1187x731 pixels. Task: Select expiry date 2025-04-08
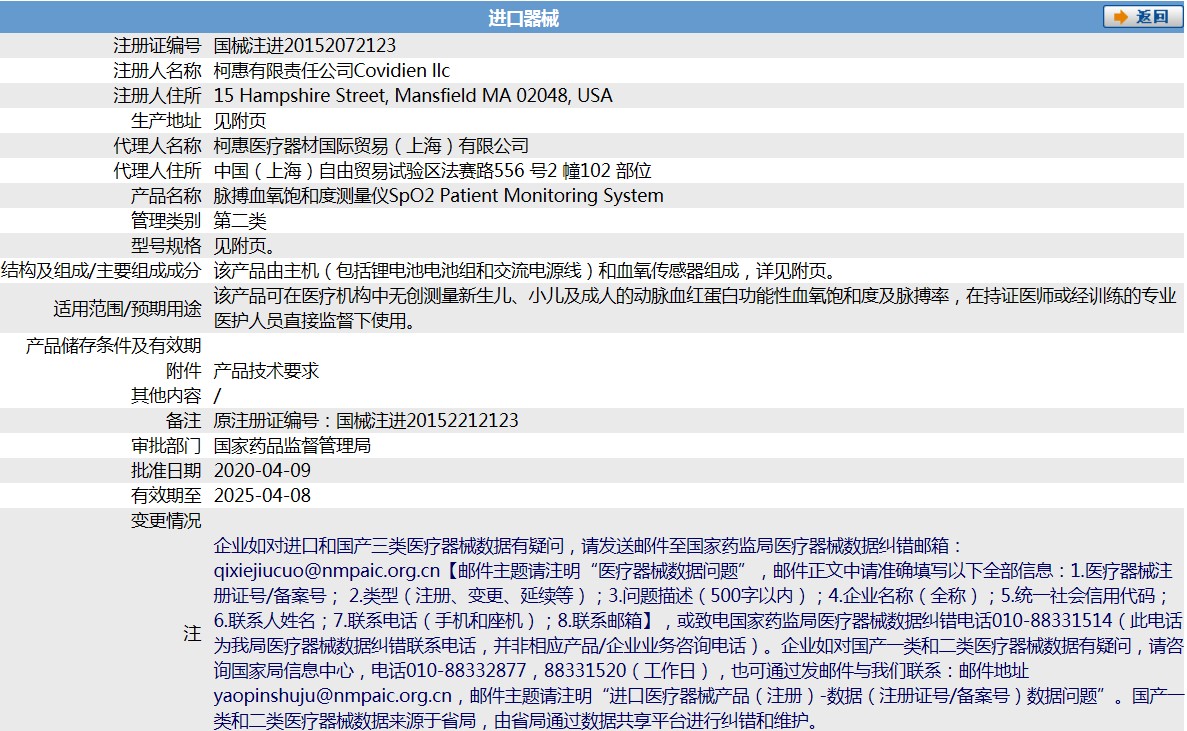pyautogui.click(x=262, y=495)
